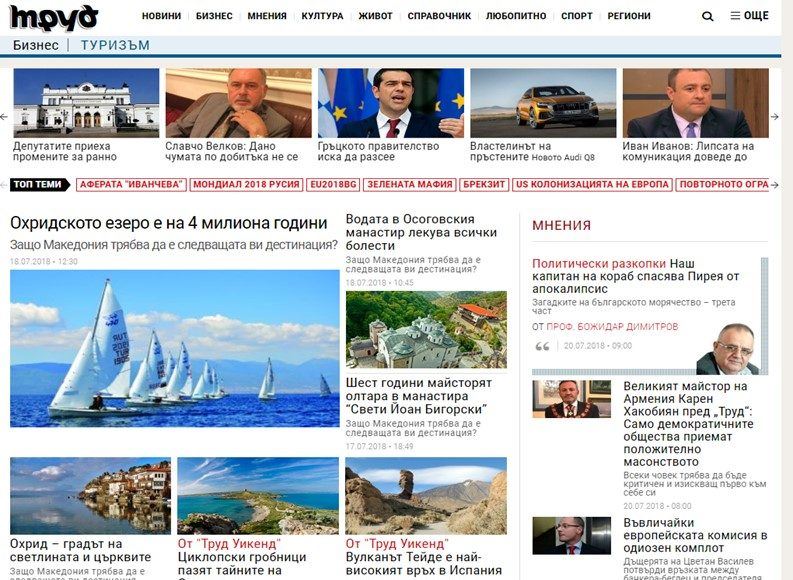Open the БРЕКЗИТ topic tag
Viewport: 793px width, 580px height.
click(x=484, y=185)
